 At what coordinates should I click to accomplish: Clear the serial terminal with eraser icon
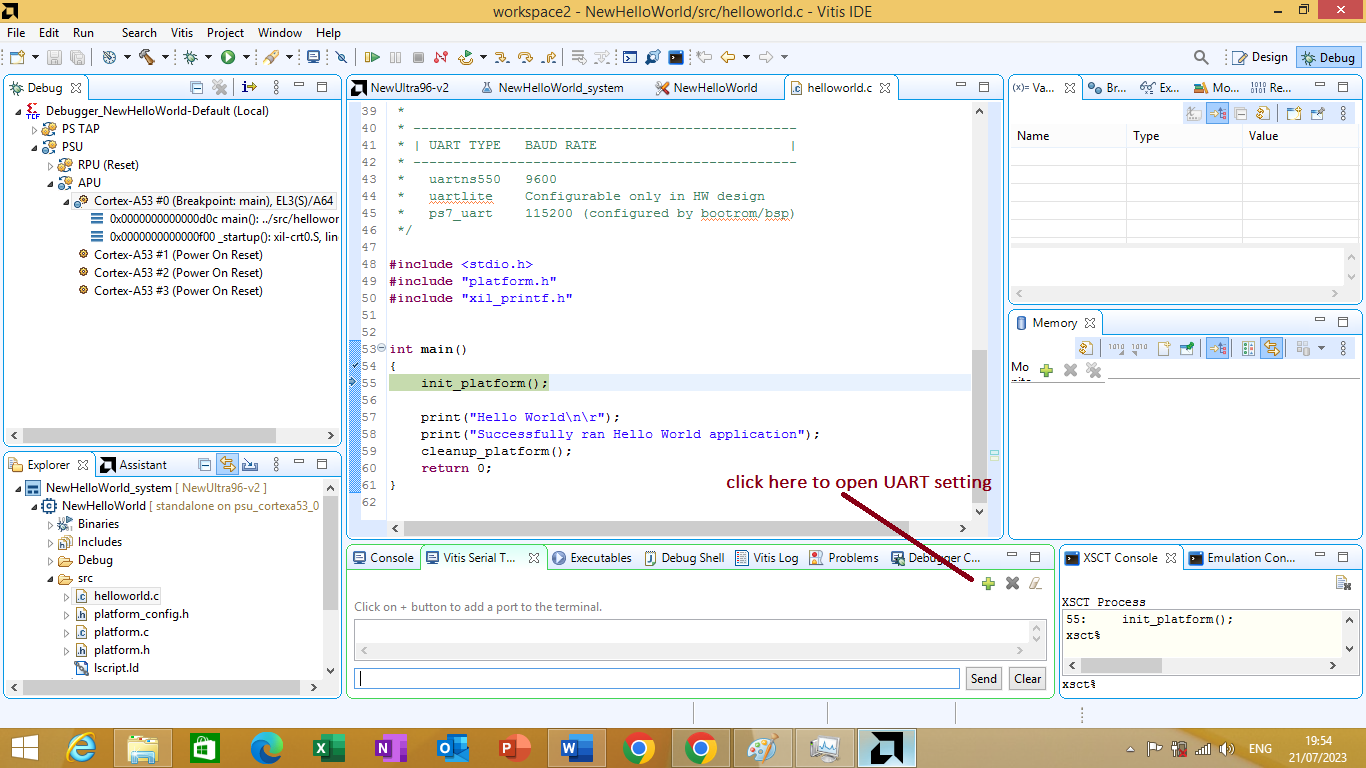click(x=1036, y=583)
